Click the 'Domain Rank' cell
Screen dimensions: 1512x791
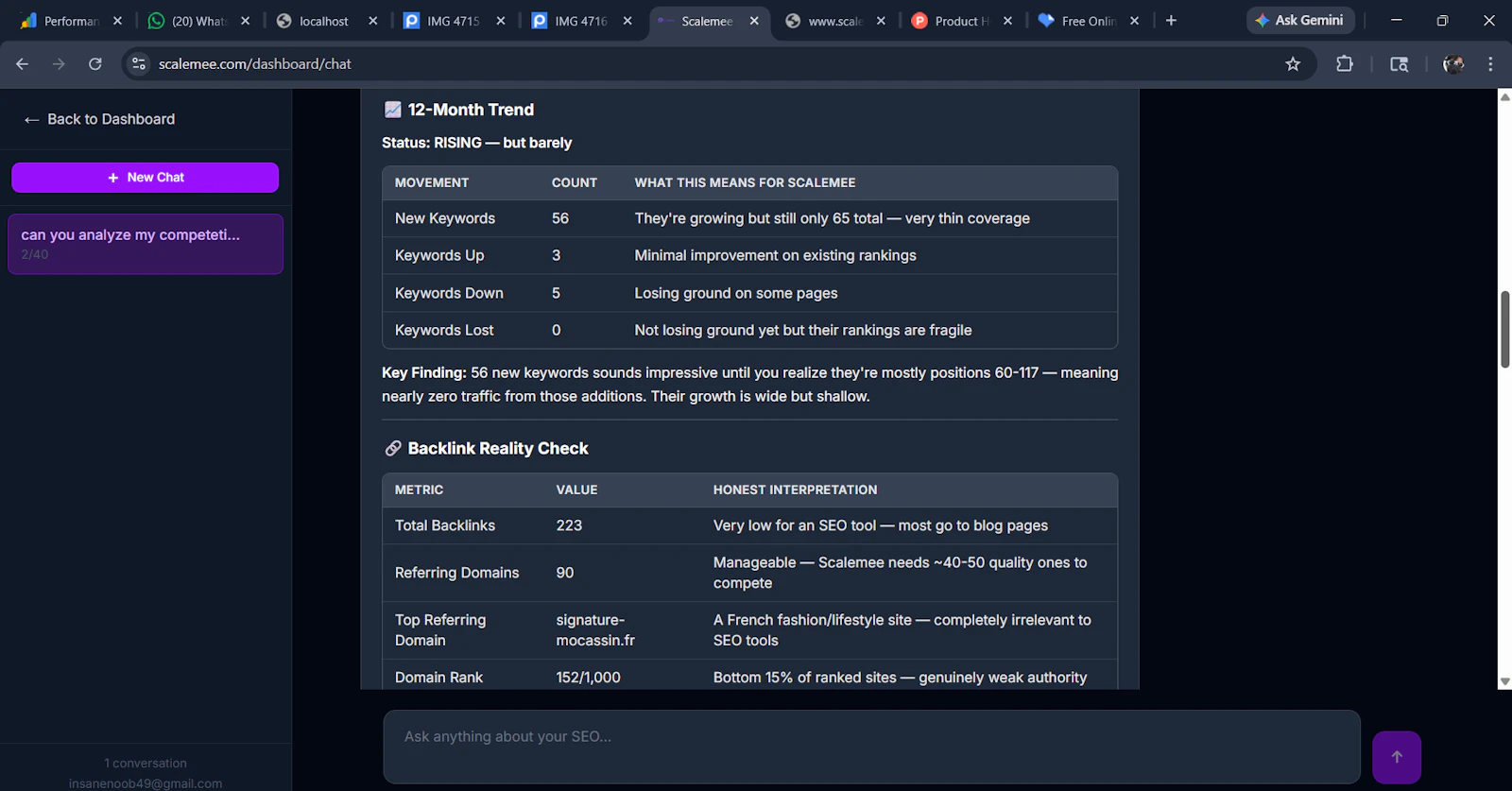point(438,678)
